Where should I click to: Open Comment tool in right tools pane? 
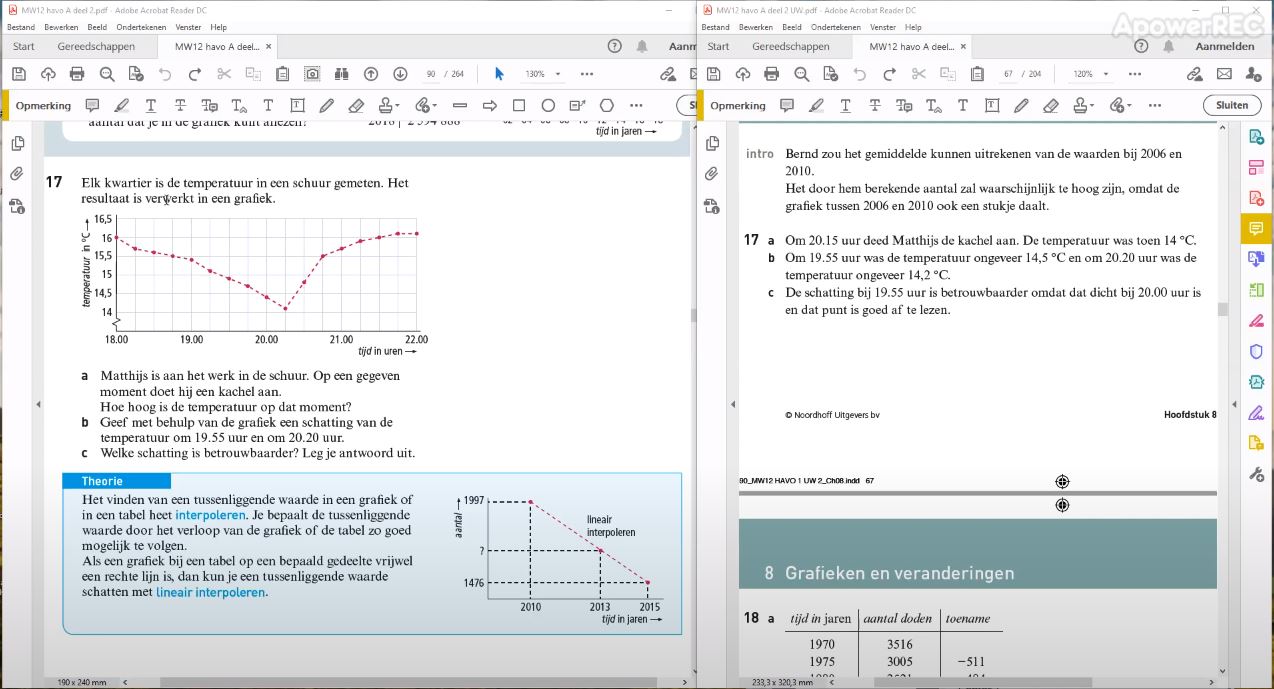pyautogui.click(x=1257, y=228)
